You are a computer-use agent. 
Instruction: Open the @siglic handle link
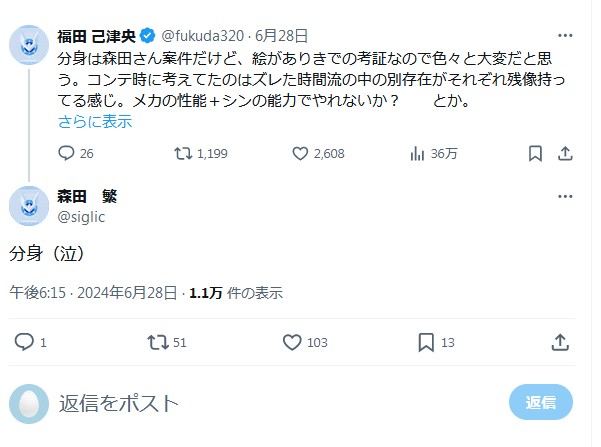tap(81, 216)
